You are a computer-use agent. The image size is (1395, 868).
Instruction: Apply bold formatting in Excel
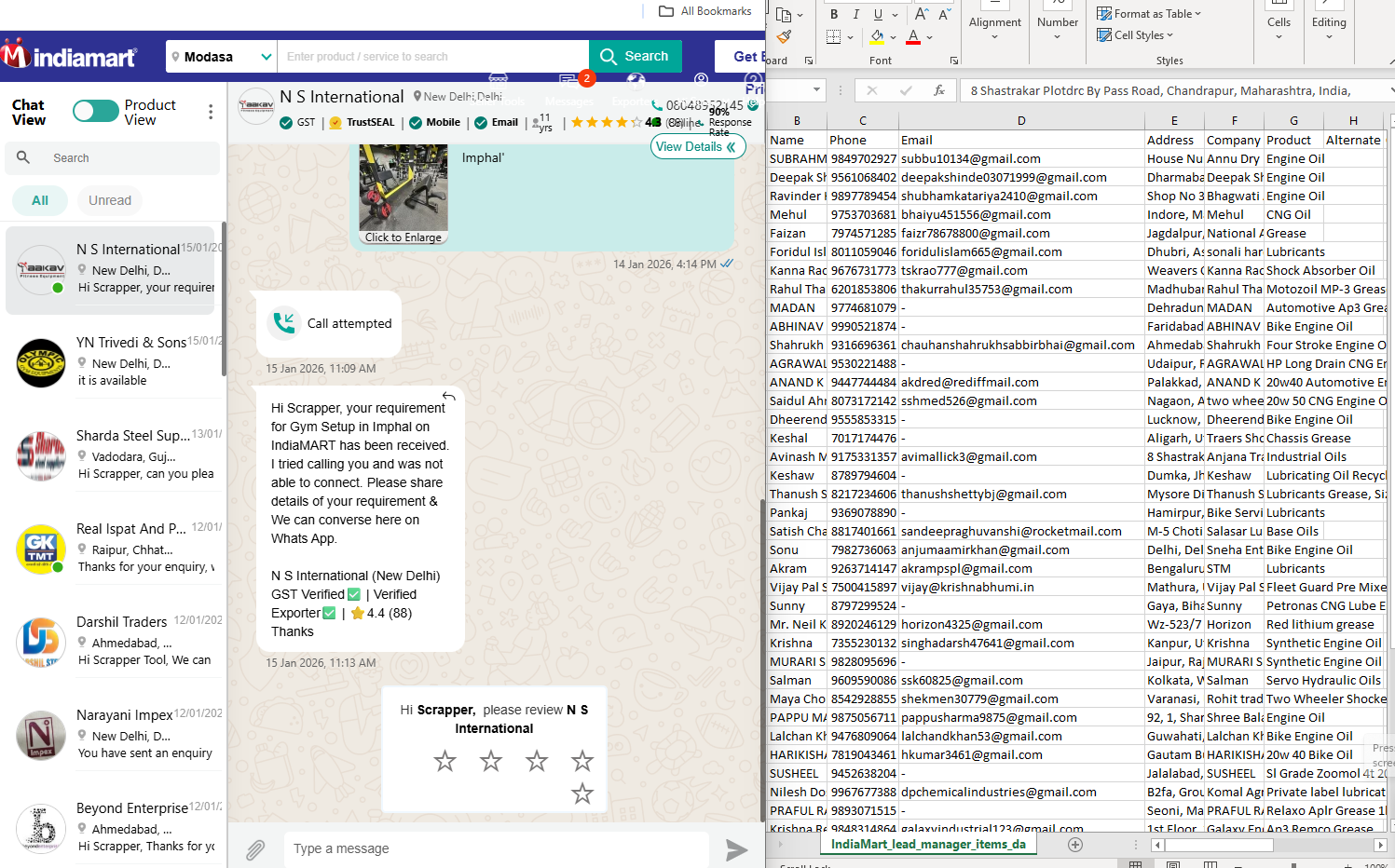tap(834, 15)
